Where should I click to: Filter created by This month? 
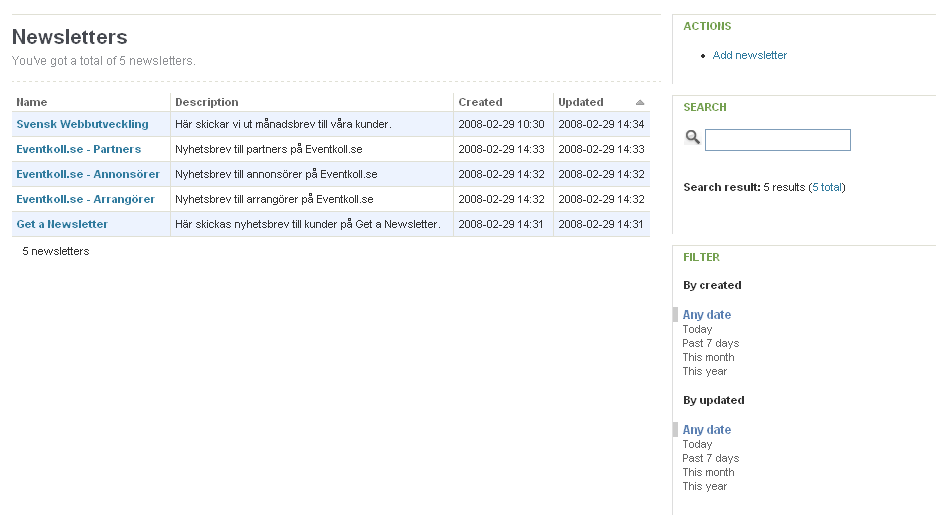click(708, 357)
